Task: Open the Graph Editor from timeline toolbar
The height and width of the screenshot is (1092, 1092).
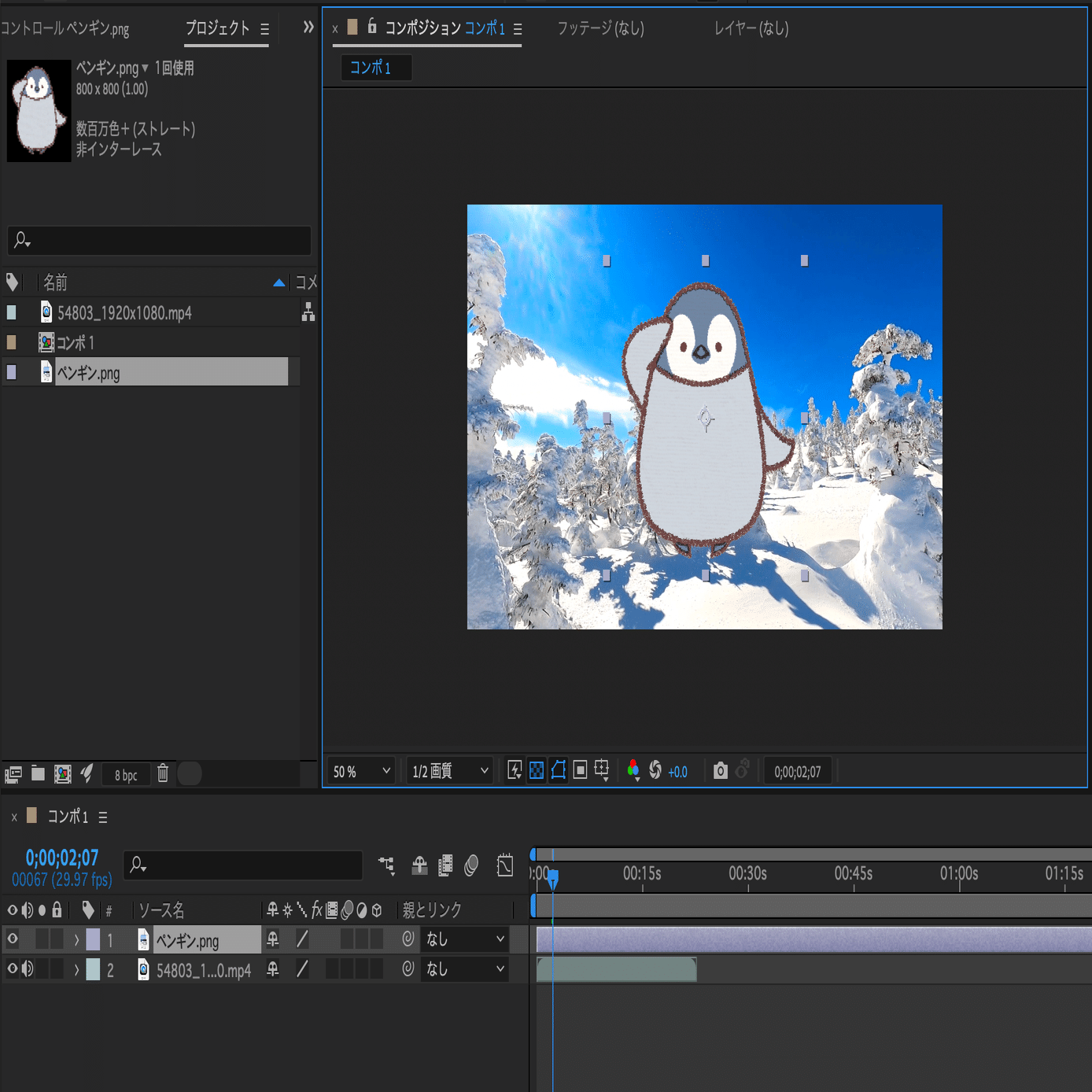Action: click(505, 865)
